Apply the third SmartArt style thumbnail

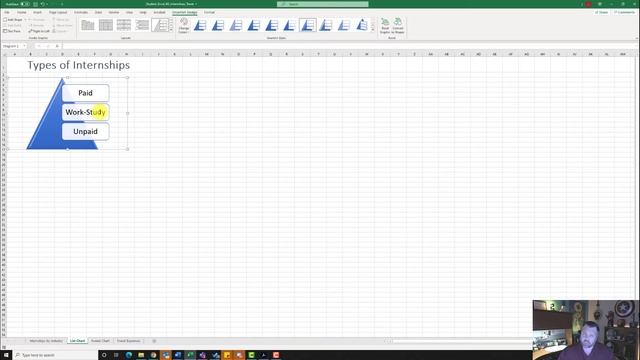236,25
